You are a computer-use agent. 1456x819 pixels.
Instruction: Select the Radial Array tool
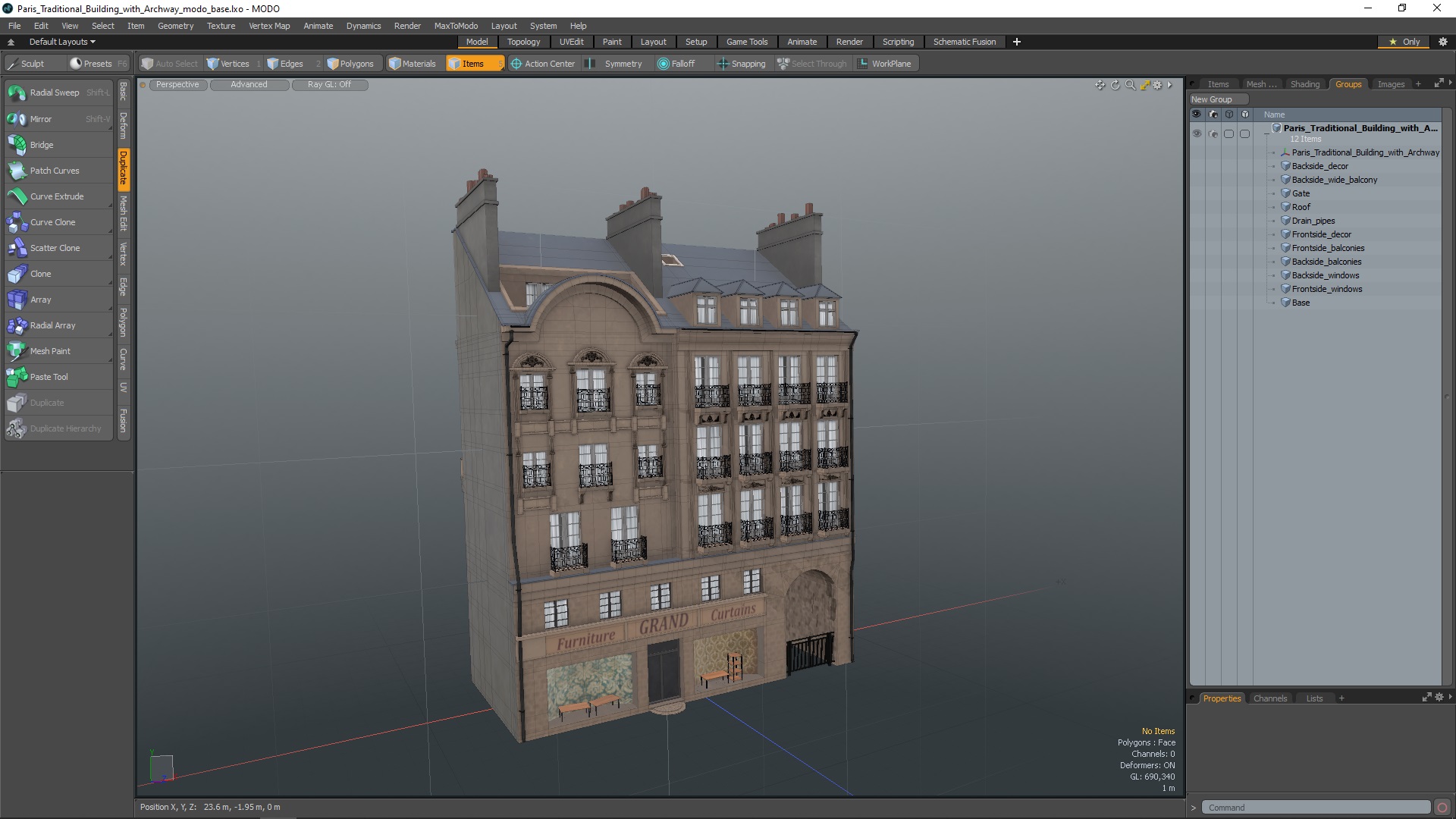(x=52, y=325)
